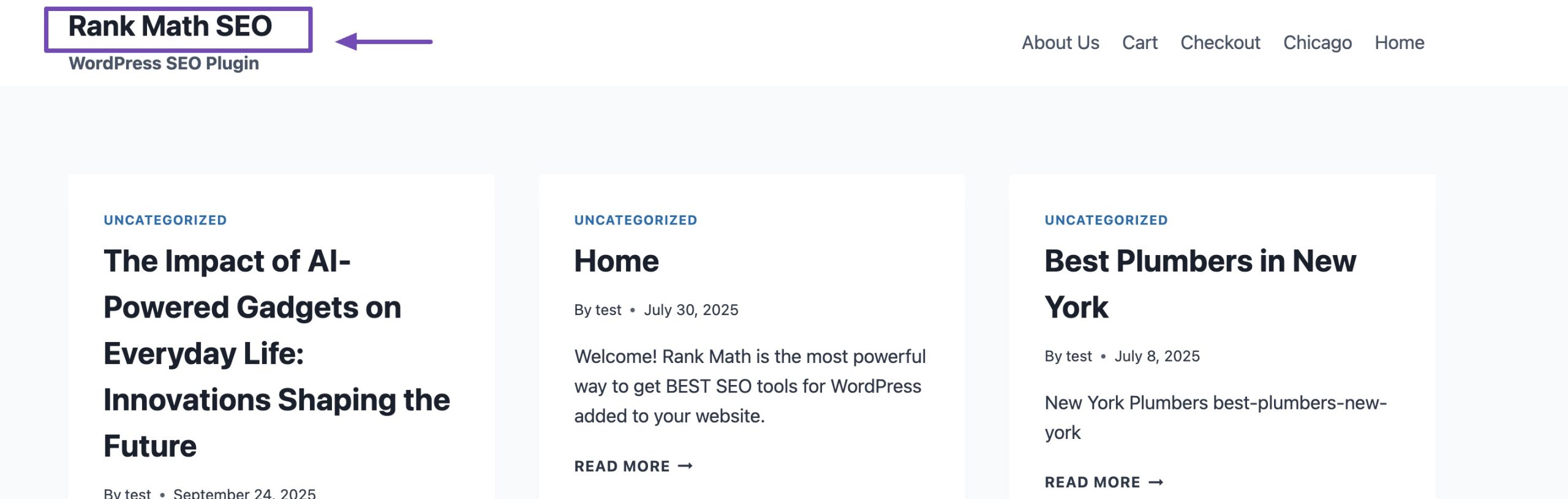
Task: Open Uncategorized category above AI gadgets post
Action: click(x=165, y=220)
